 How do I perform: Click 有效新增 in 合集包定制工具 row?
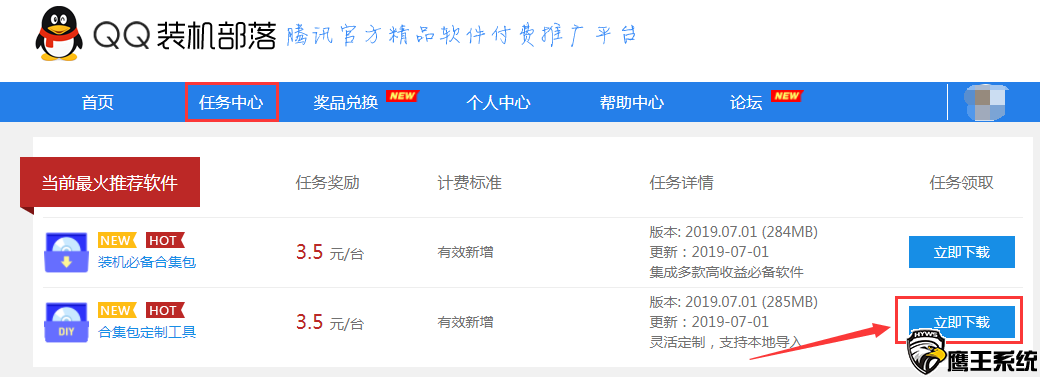(465, 323)
